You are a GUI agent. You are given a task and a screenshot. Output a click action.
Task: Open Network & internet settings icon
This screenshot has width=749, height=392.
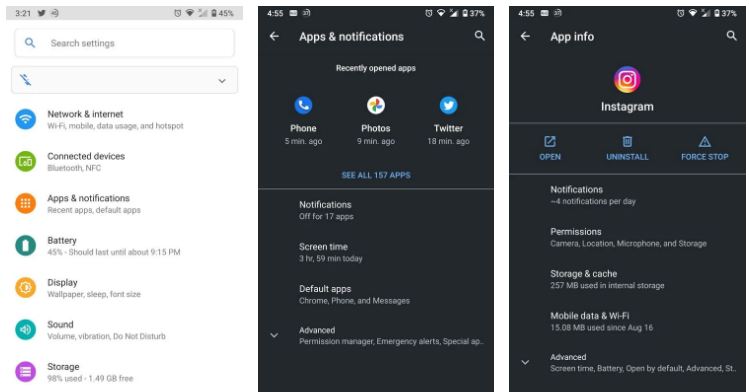point(25,119)
